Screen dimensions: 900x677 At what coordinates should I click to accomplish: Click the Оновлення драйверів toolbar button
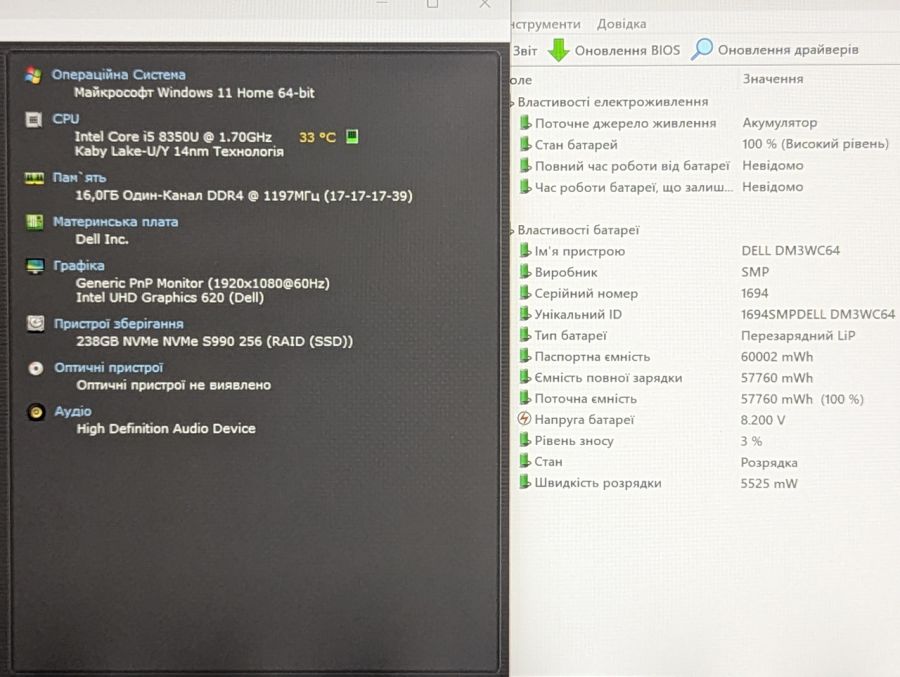pyautogui.click(x=775, y=49)
